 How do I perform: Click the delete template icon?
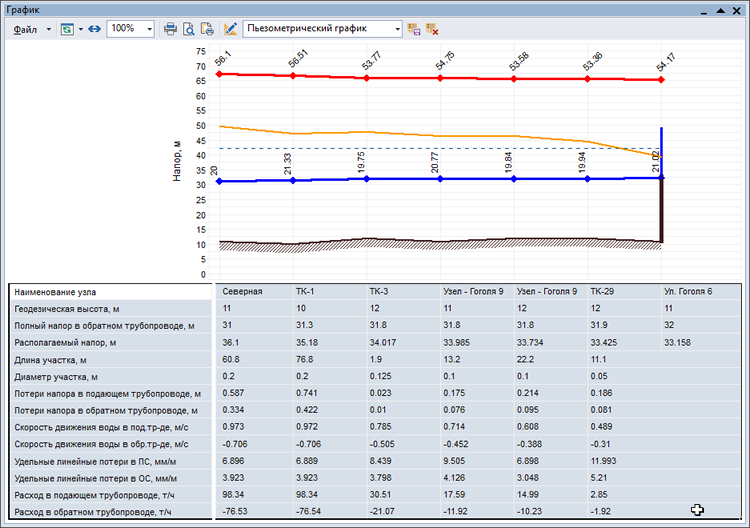(432, 29)
